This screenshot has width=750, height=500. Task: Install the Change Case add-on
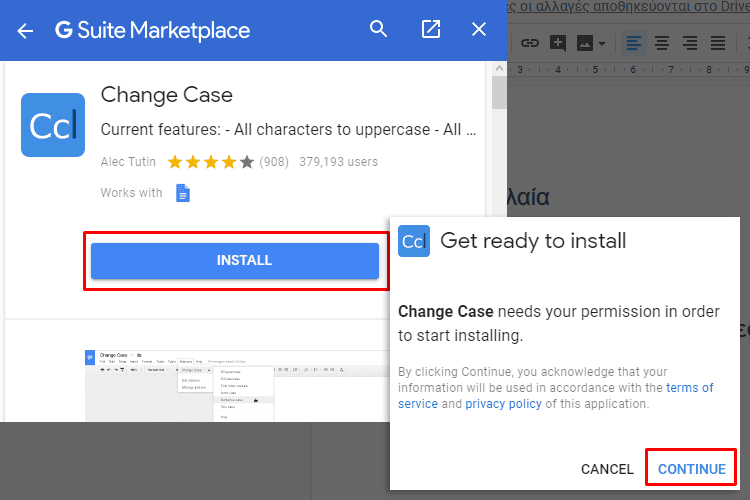tap(235, 261)
